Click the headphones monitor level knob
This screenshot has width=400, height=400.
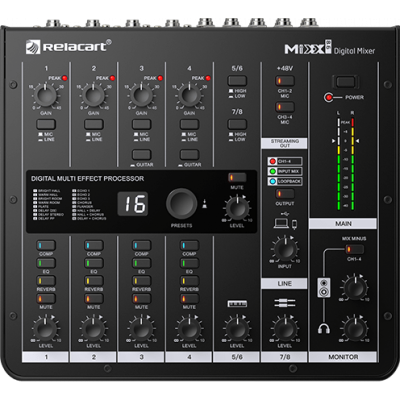pyautogui.click(x=354, y=328)
